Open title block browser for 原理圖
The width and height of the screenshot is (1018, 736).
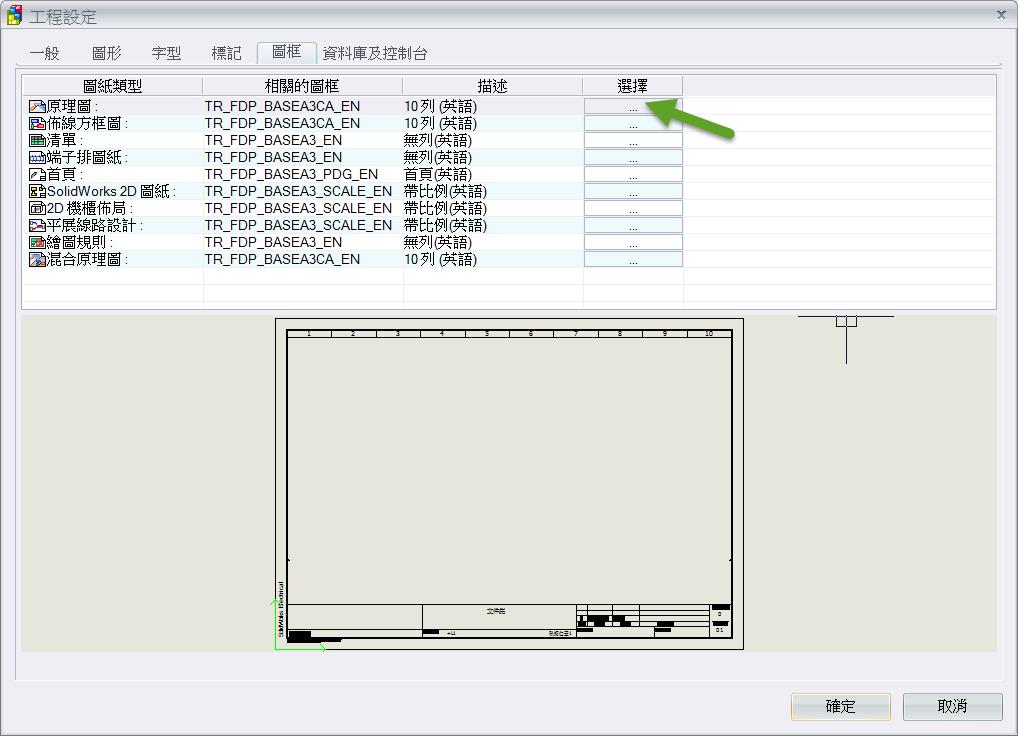coord(633,106)
